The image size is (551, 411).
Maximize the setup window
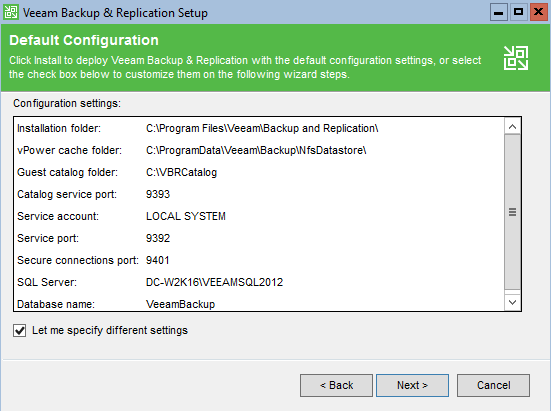(518, 12)
